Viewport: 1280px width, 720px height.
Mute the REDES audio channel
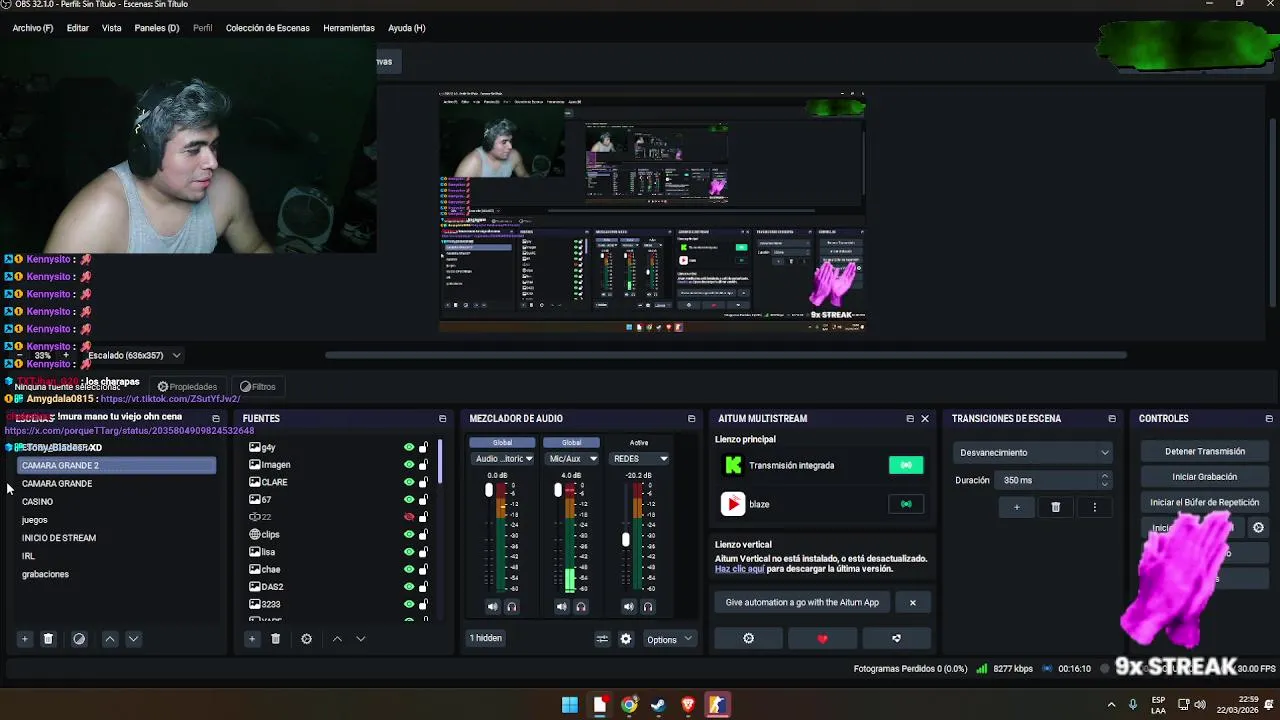(x=628, y=606)
